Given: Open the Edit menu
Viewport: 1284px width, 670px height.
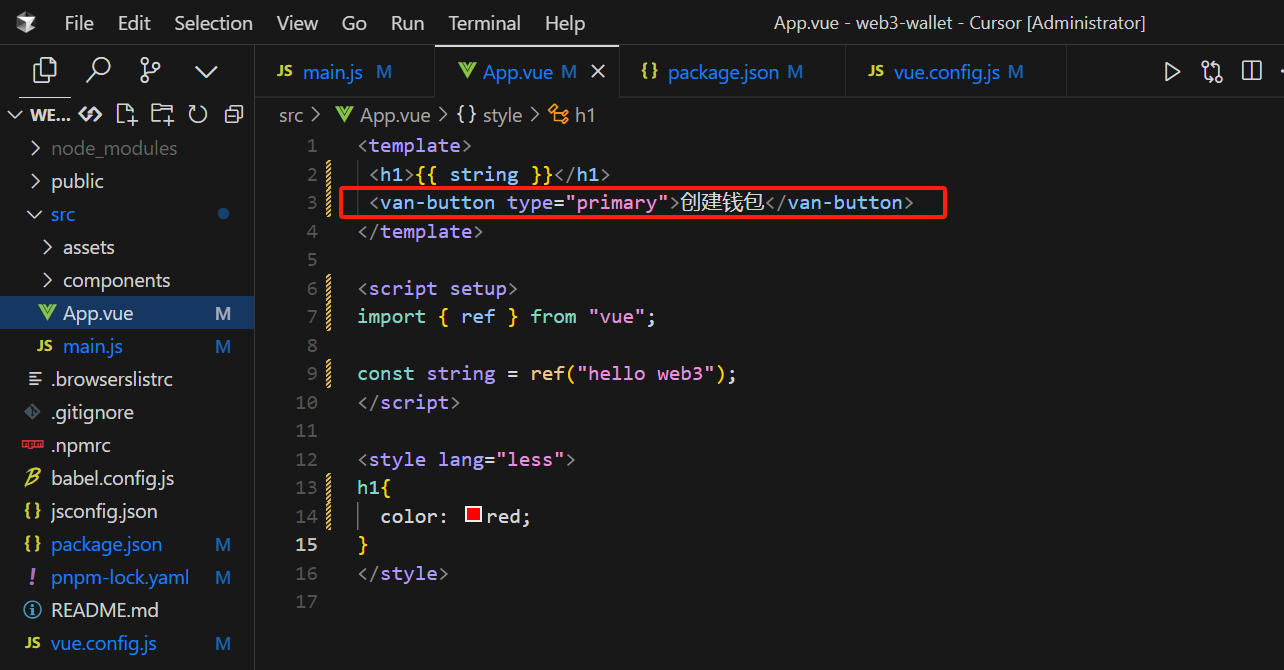Looking at the screenshot, I should [134, 23].
